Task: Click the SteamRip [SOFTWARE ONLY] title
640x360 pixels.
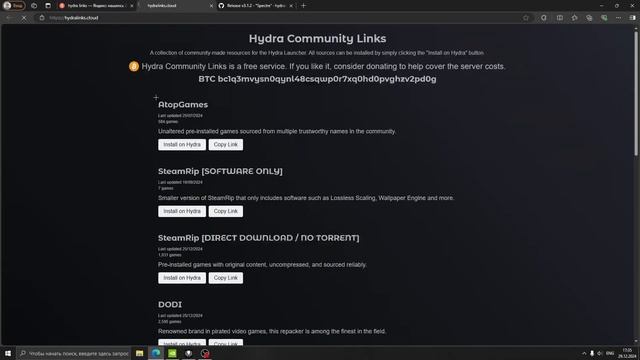Action: (x=220, y=171)
